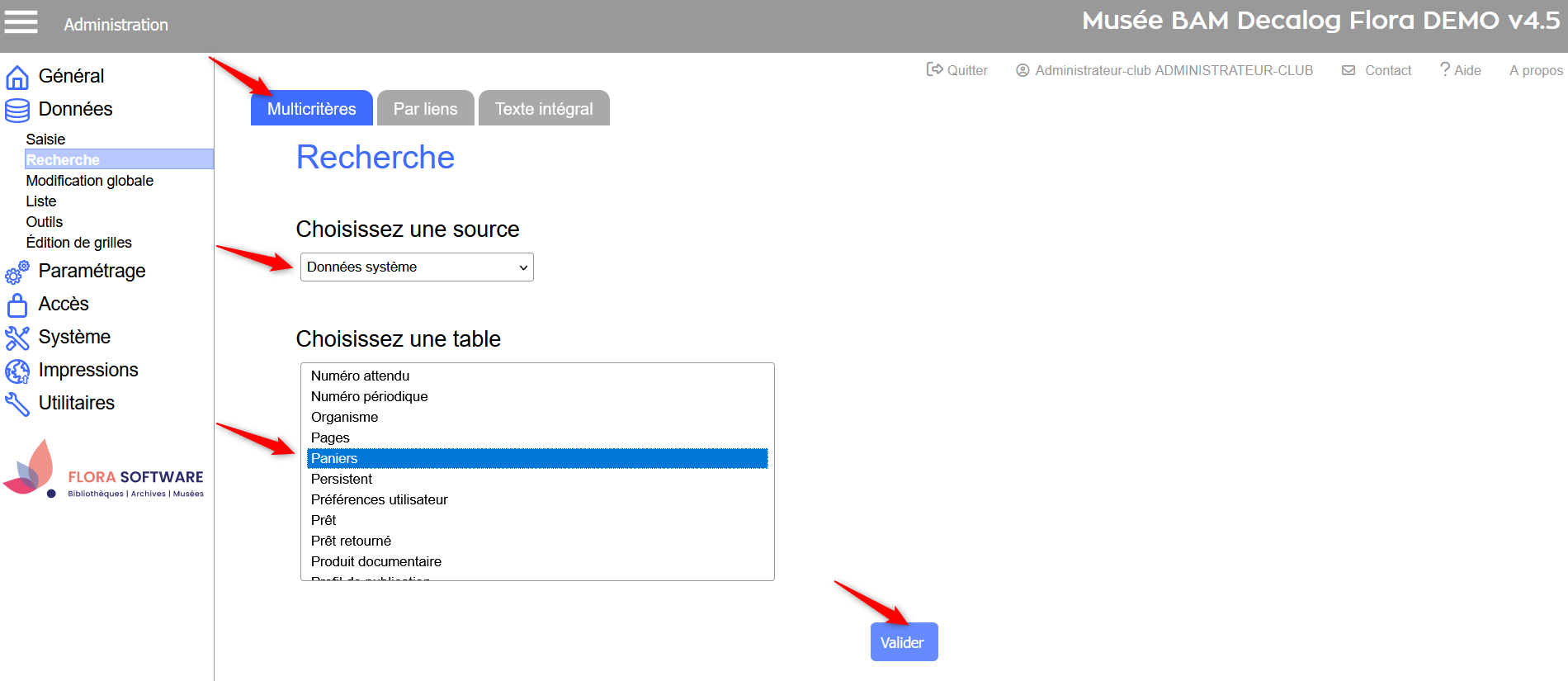
Task: Click the Paramétrage gears icon
Action: [17, 272]
